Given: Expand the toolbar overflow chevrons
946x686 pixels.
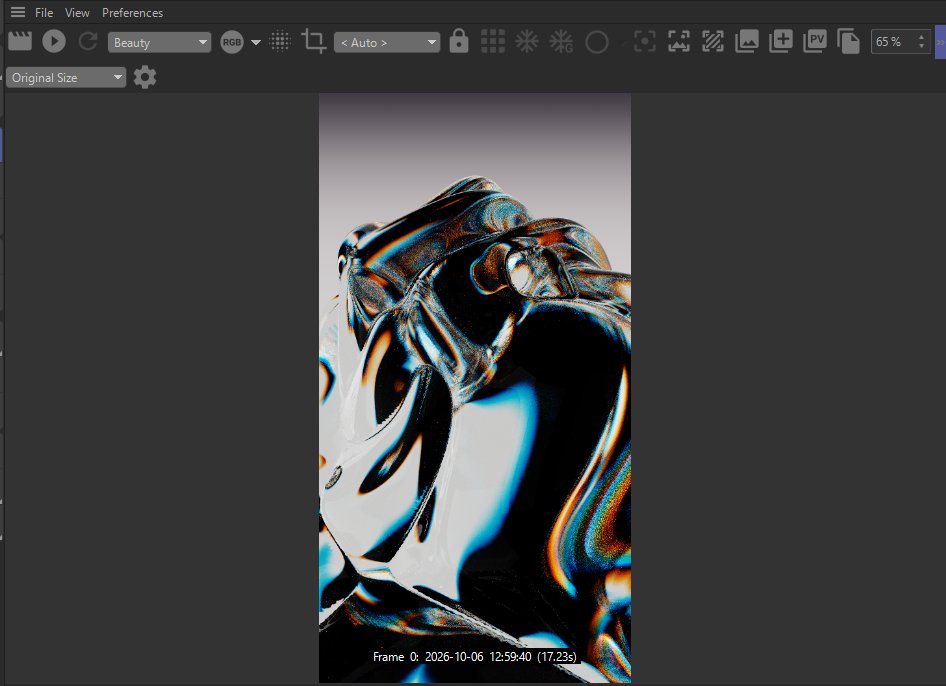Looking at the screenshot, I should click(940, 42).
